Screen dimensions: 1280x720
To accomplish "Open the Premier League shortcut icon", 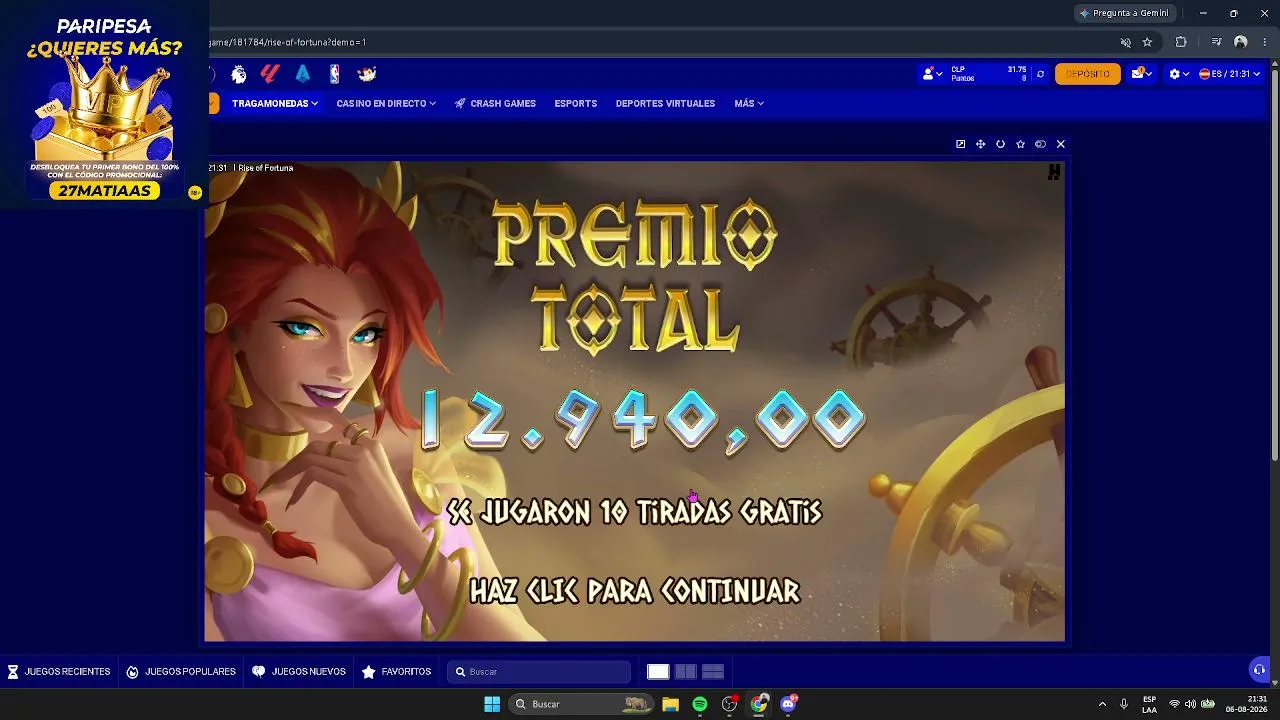I will click(x=239, y=74).
